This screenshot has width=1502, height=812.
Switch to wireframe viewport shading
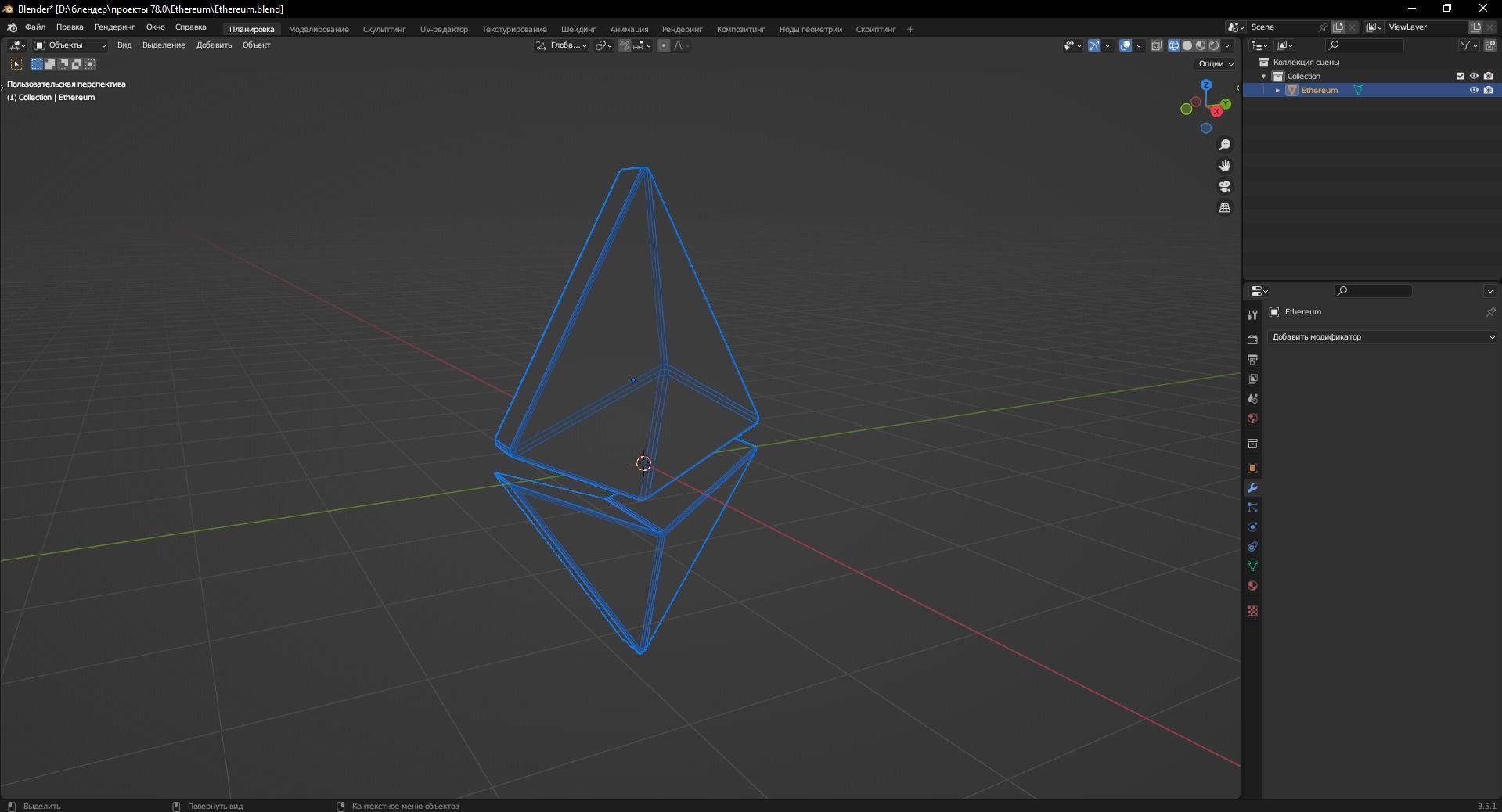1174,45
